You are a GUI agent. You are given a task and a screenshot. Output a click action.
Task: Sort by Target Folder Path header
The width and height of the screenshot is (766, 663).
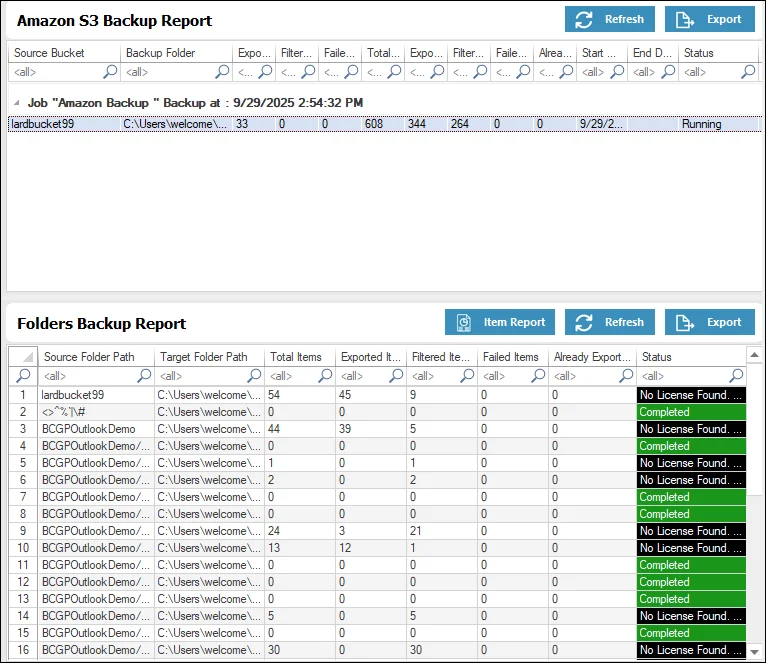tap(210, 357)
